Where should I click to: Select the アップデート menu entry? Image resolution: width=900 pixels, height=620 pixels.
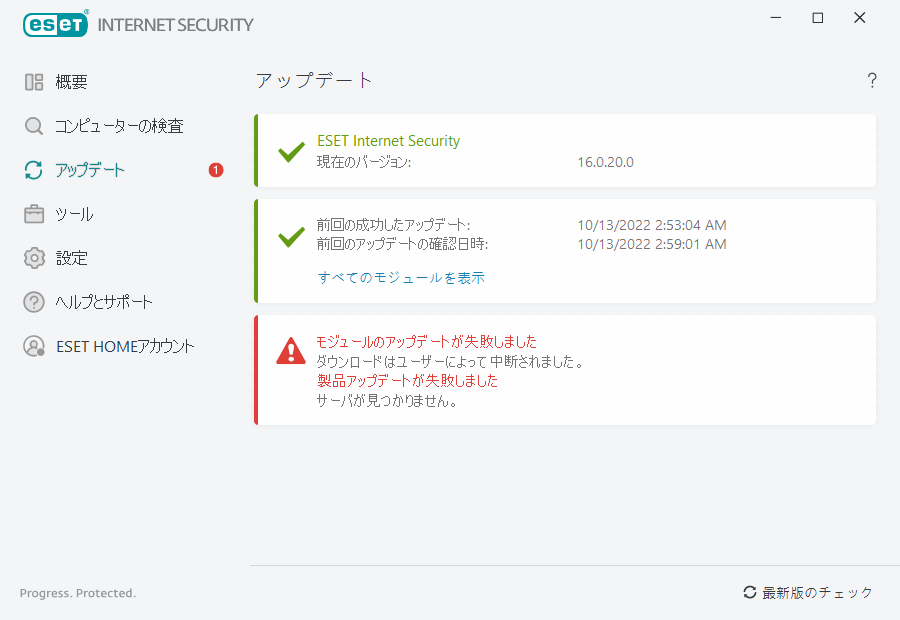pyautogui.click(x=90, y=170)
